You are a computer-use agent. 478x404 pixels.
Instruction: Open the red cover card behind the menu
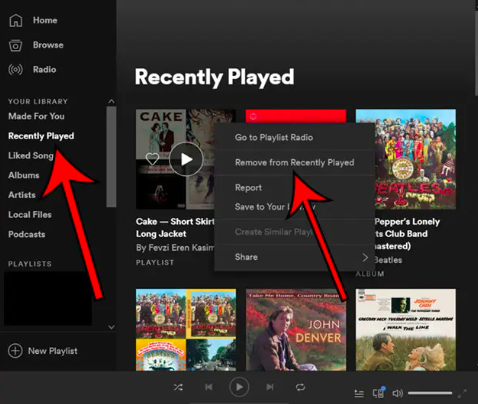(x=296, y=116)
